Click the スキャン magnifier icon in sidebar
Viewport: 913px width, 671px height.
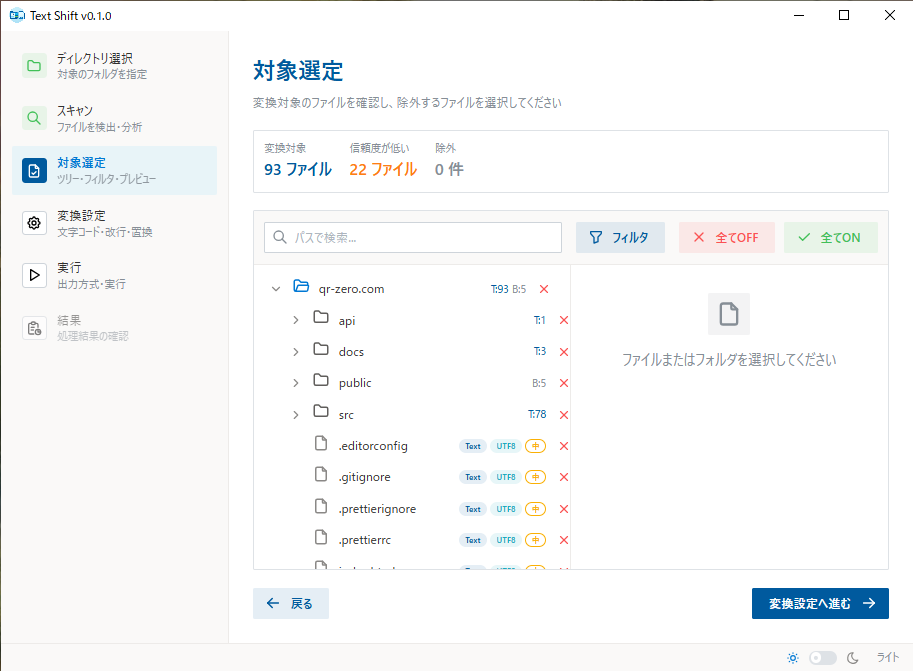click(x=34, y=119)
